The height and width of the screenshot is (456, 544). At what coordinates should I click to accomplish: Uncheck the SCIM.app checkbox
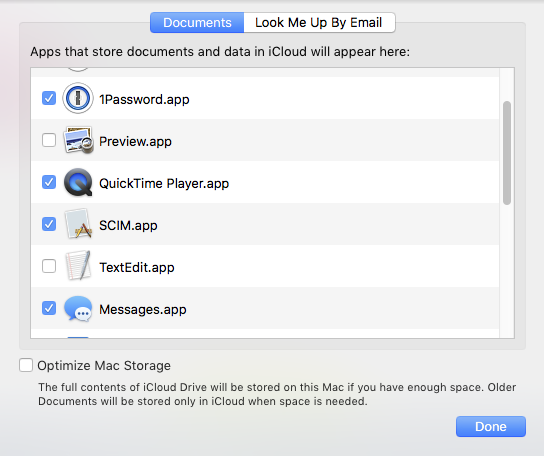(x=49, y=224)
